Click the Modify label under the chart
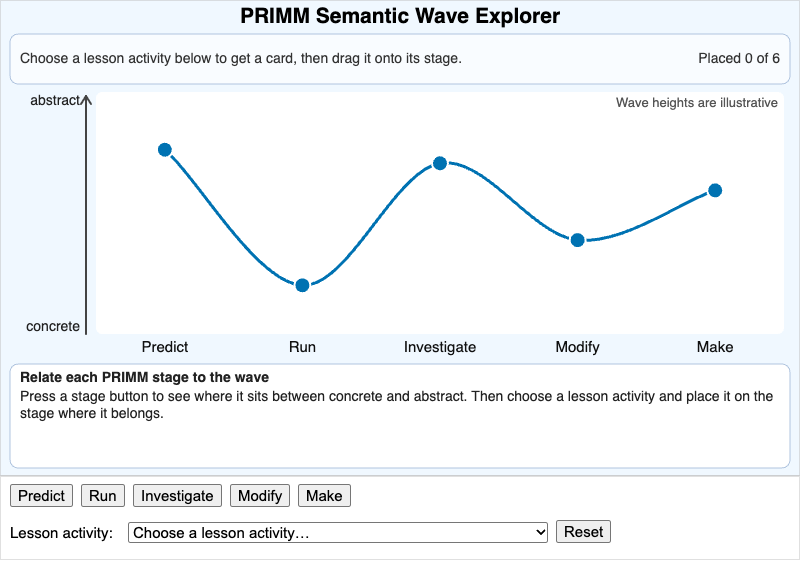The height and width of the screenshot is (562, 800). point(578,347)
